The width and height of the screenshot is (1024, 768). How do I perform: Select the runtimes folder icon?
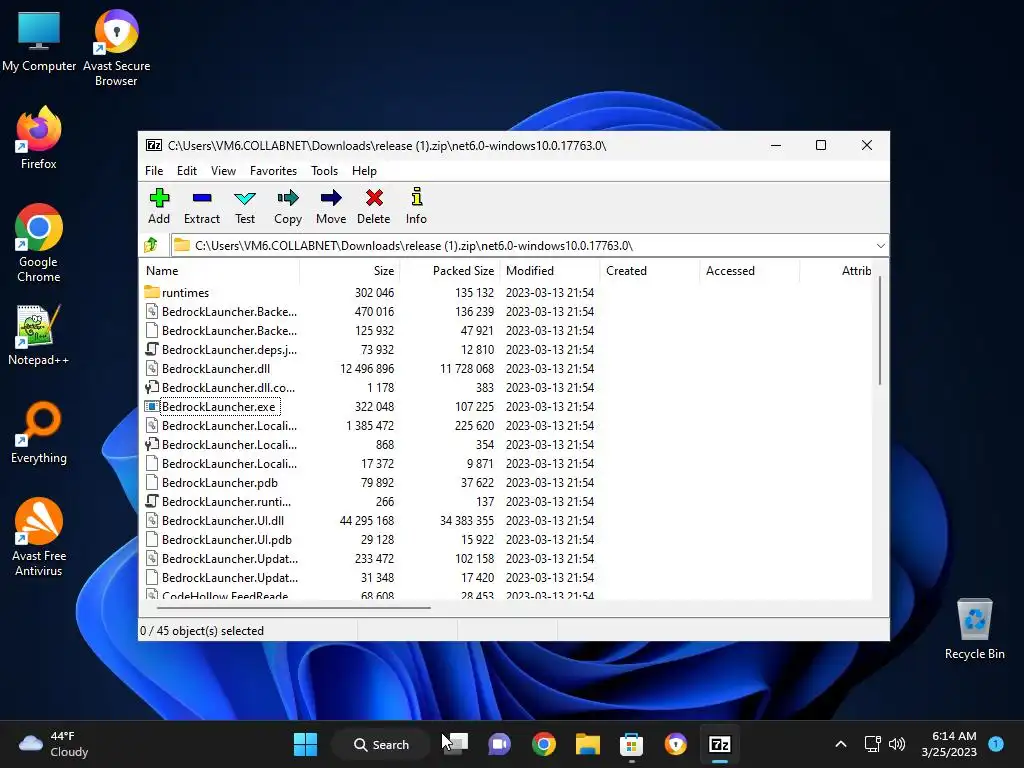(x=152, y=292)
